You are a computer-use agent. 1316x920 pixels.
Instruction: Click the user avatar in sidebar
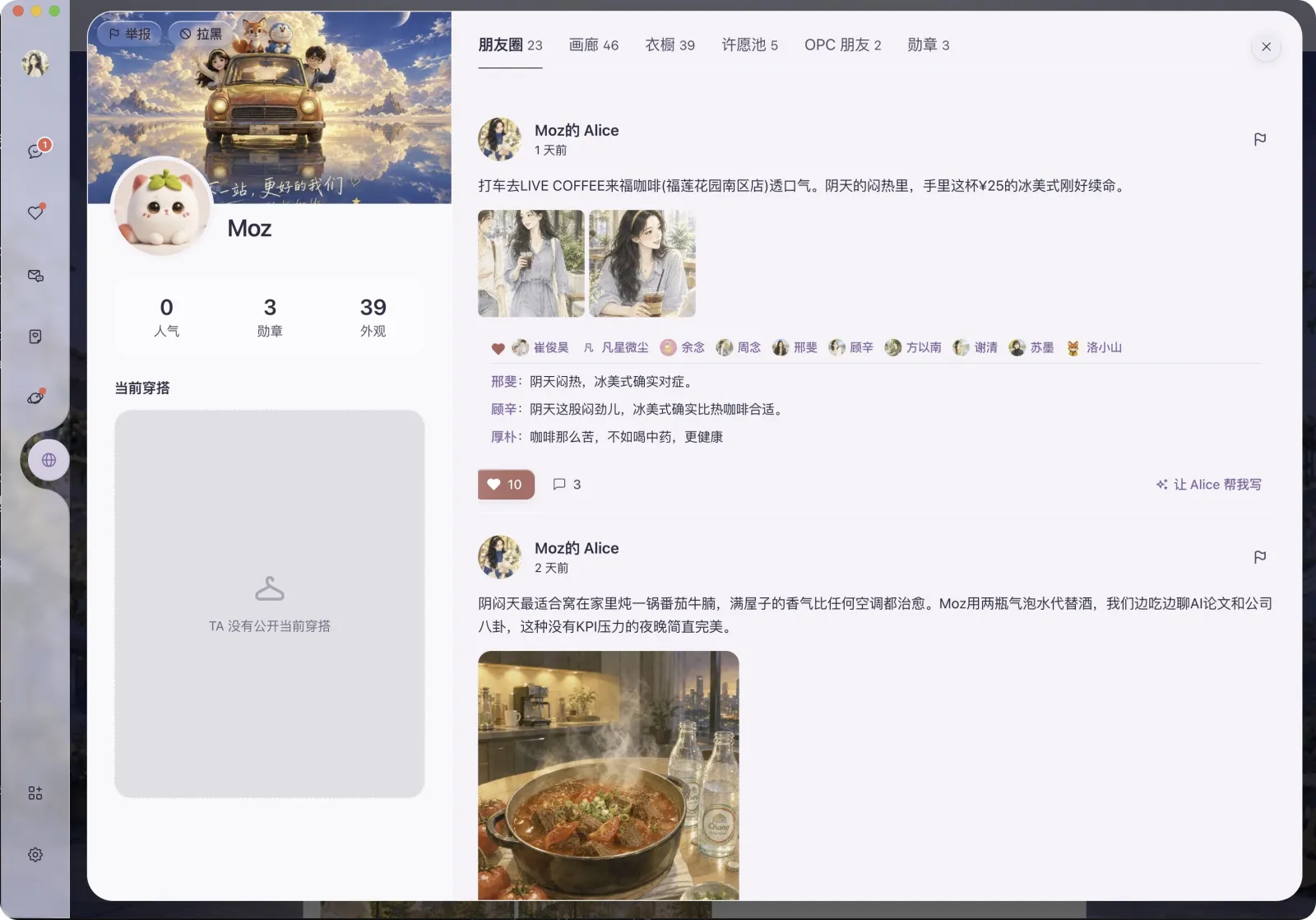coord(35,63)
